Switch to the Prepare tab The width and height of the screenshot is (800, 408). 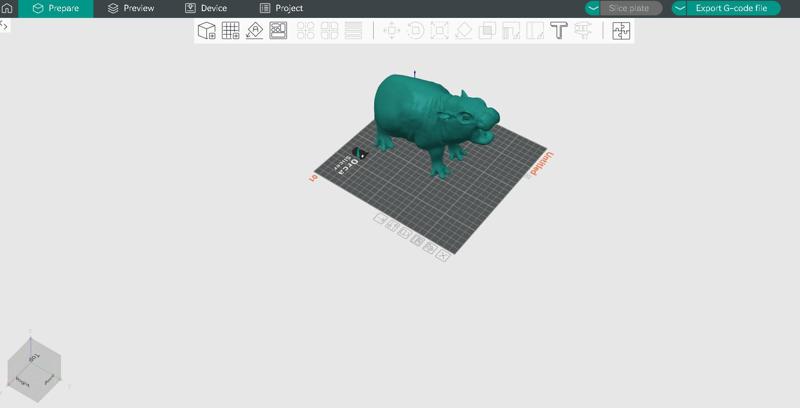point(56,9)
